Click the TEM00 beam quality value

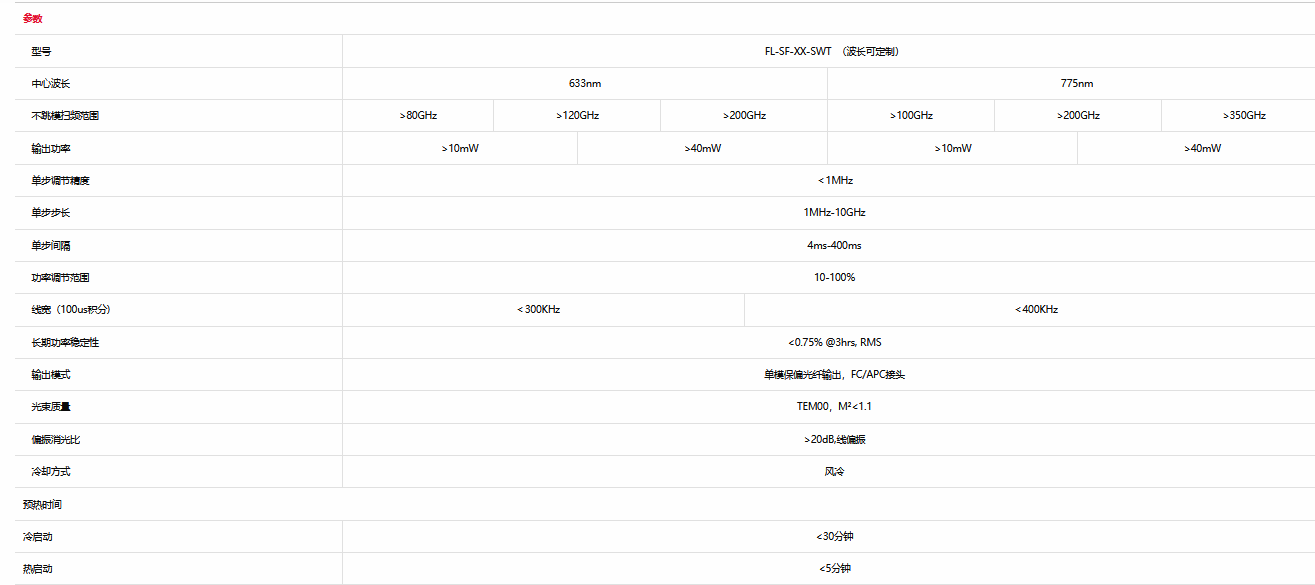(834, 406)
